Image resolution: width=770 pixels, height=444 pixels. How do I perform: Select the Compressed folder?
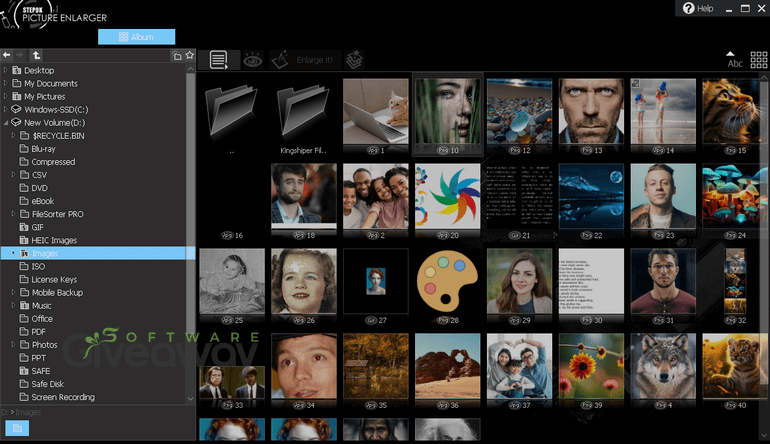[x=53, y=162]
